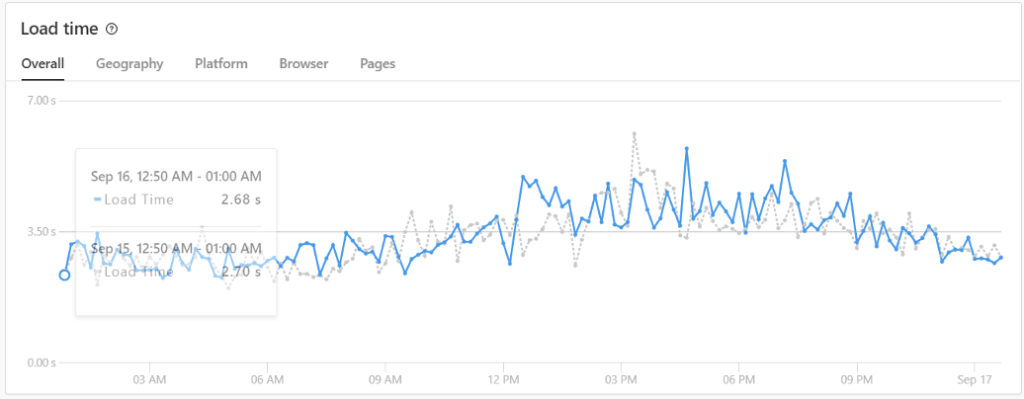Switch to the Overall tab
Image resolution: width=1024 pixels, height=399 pixels.
point(42,63)
